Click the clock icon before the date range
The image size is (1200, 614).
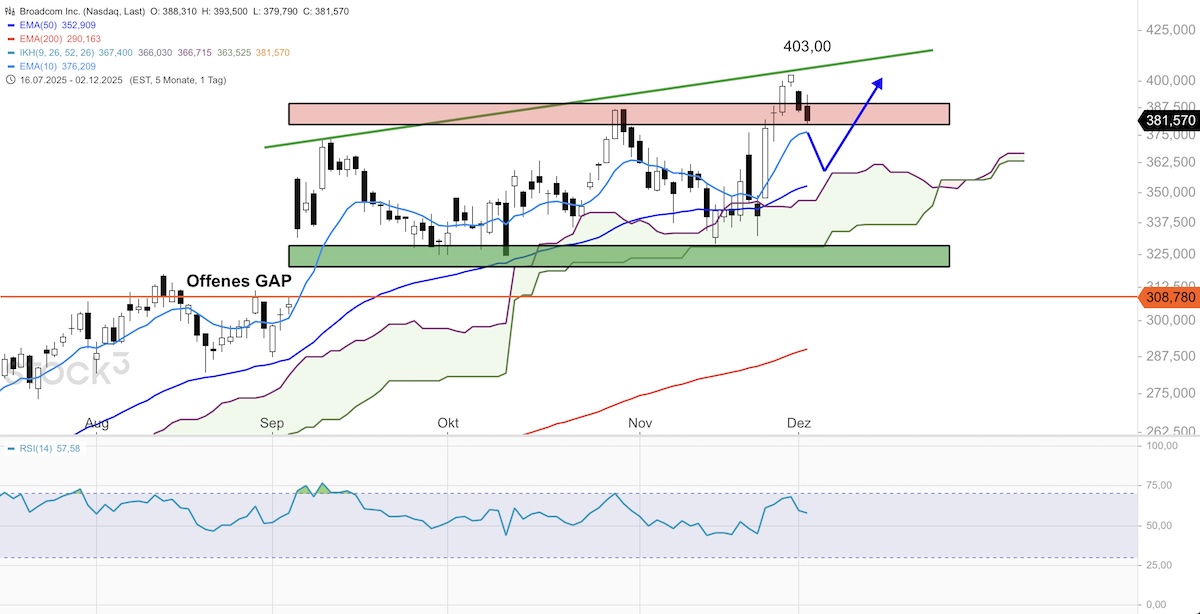tap(9, 80)
